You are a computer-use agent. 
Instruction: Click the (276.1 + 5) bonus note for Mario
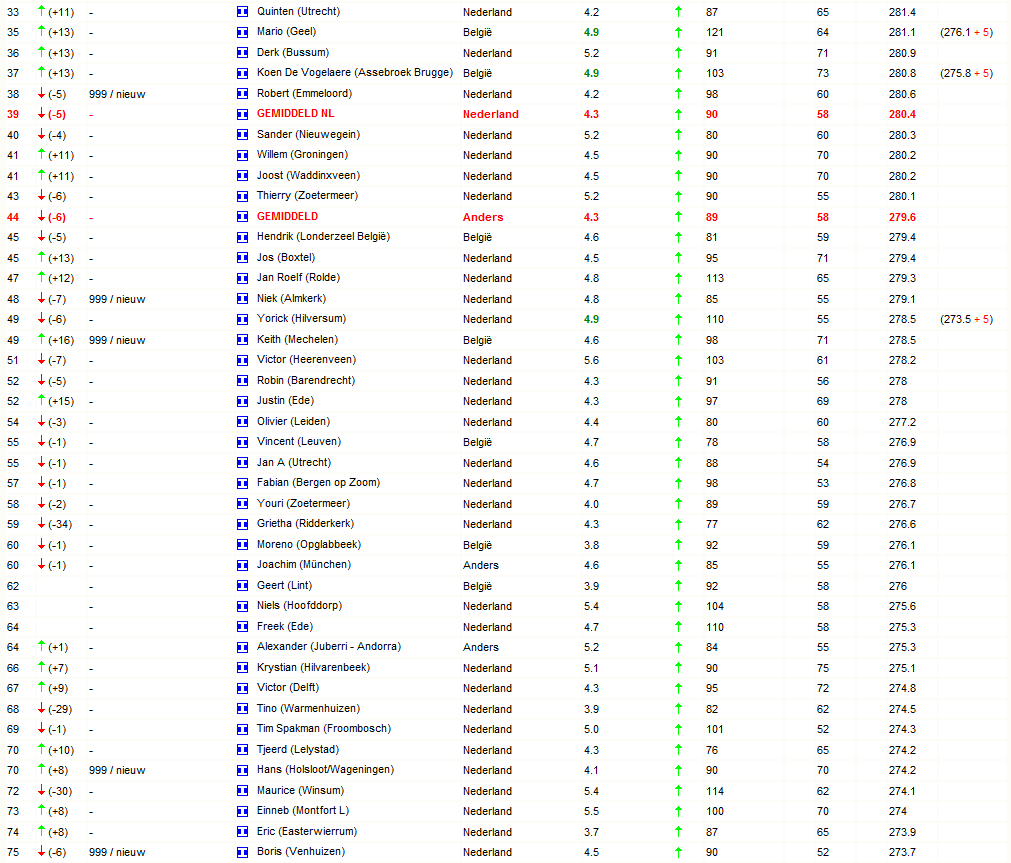tap(967, 32)
